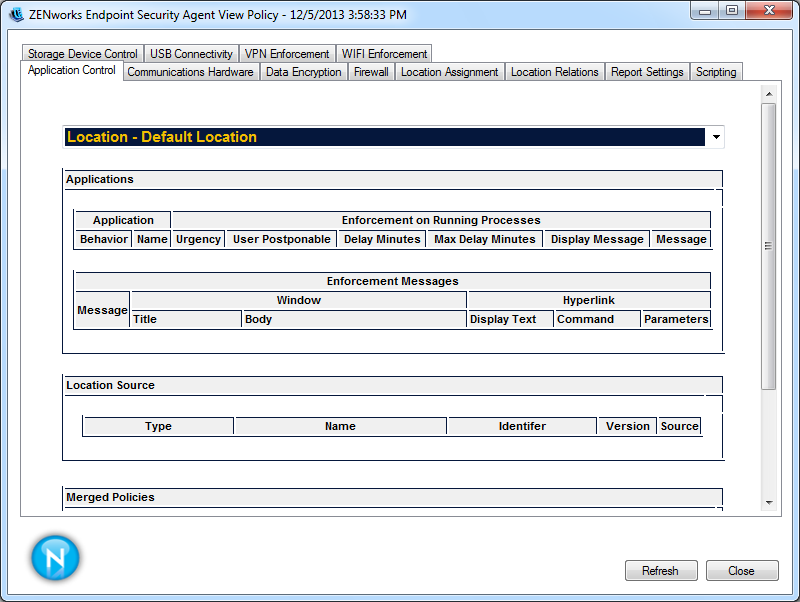This screenshot has width=800, height=602.
Task: Click the scrollbar down arrow
Action: tap(769, 503)
